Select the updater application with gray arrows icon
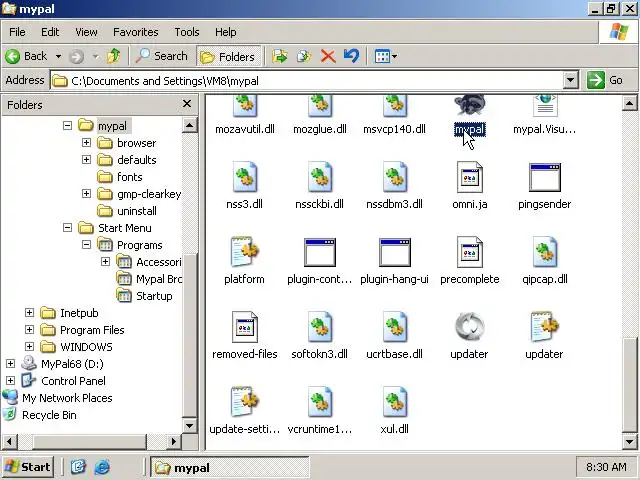Viewport: 640px width, 480px height. coord(469,327)
